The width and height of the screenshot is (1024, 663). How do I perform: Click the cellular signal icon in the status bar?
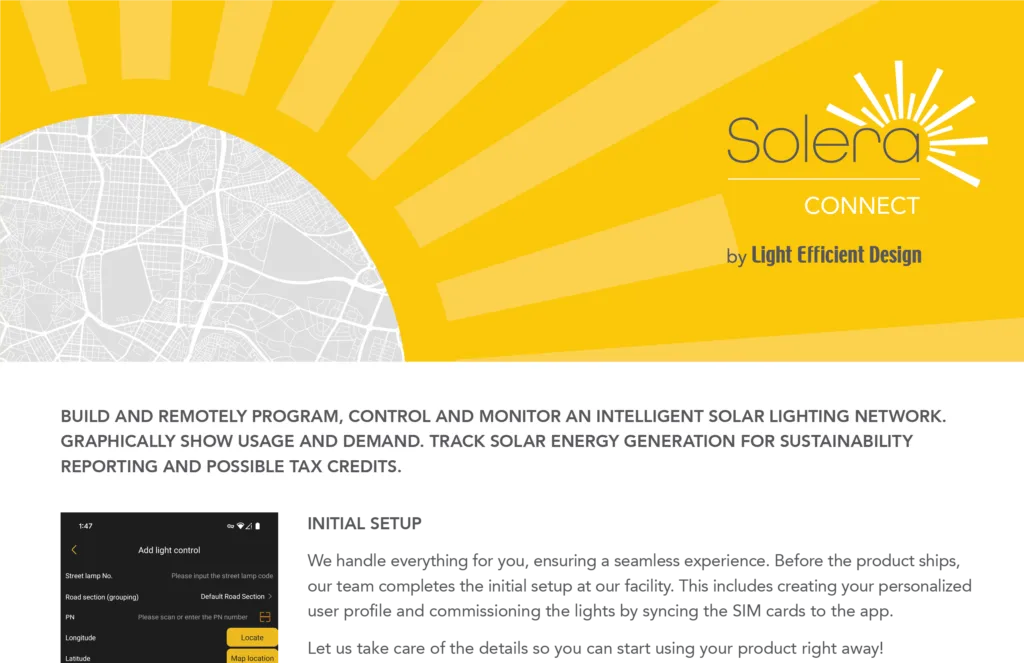tap(249, 526)
